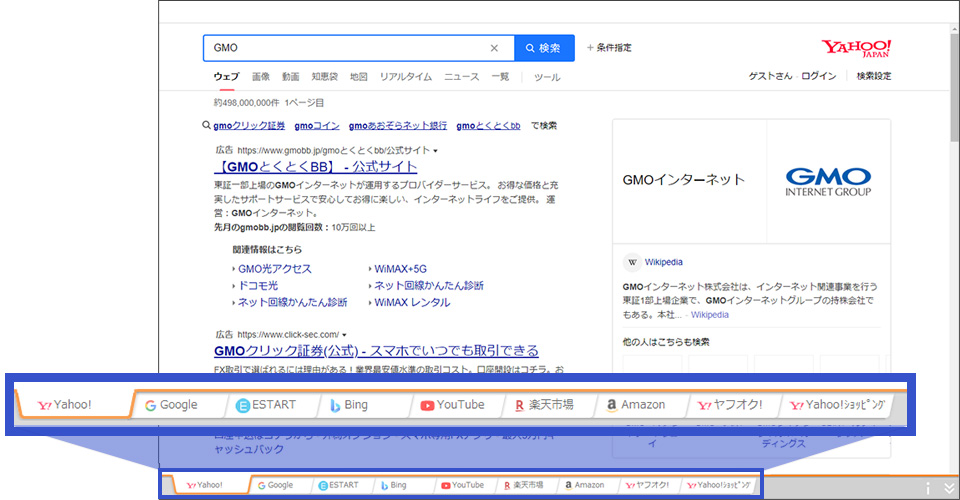Screen dimensions: 960x500
Task: Open the ニュース search tab
Action: [462, 77]
